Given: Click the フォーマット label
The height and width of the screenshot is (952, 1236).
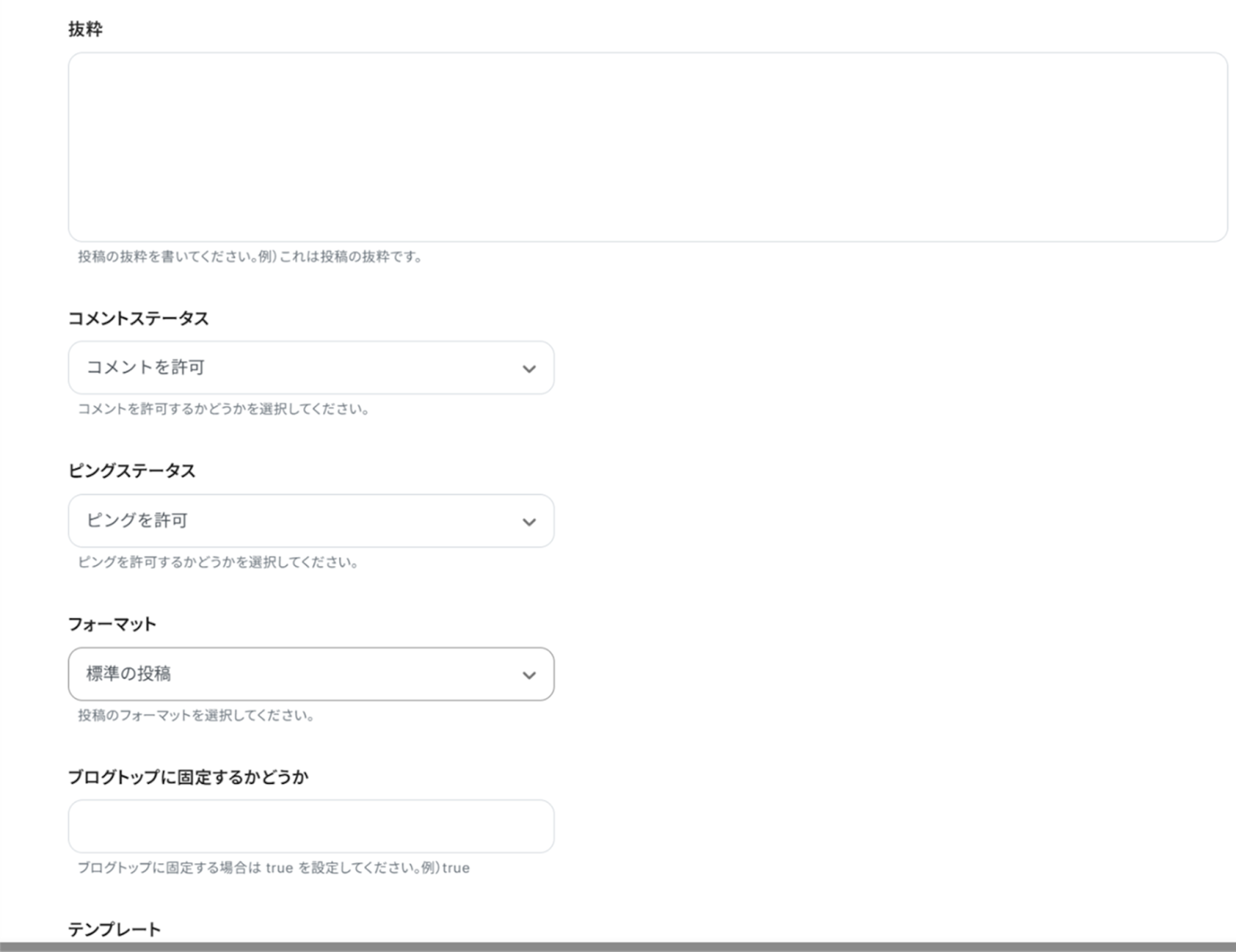Looking at the screenshot, I should pos(112,624).
